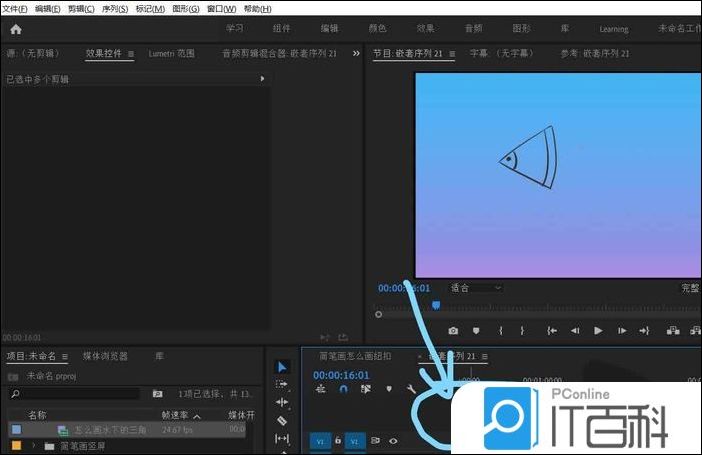
Task: Expand the 简笔画竖屏 bin folder
Action: click(x=33, y=446)
